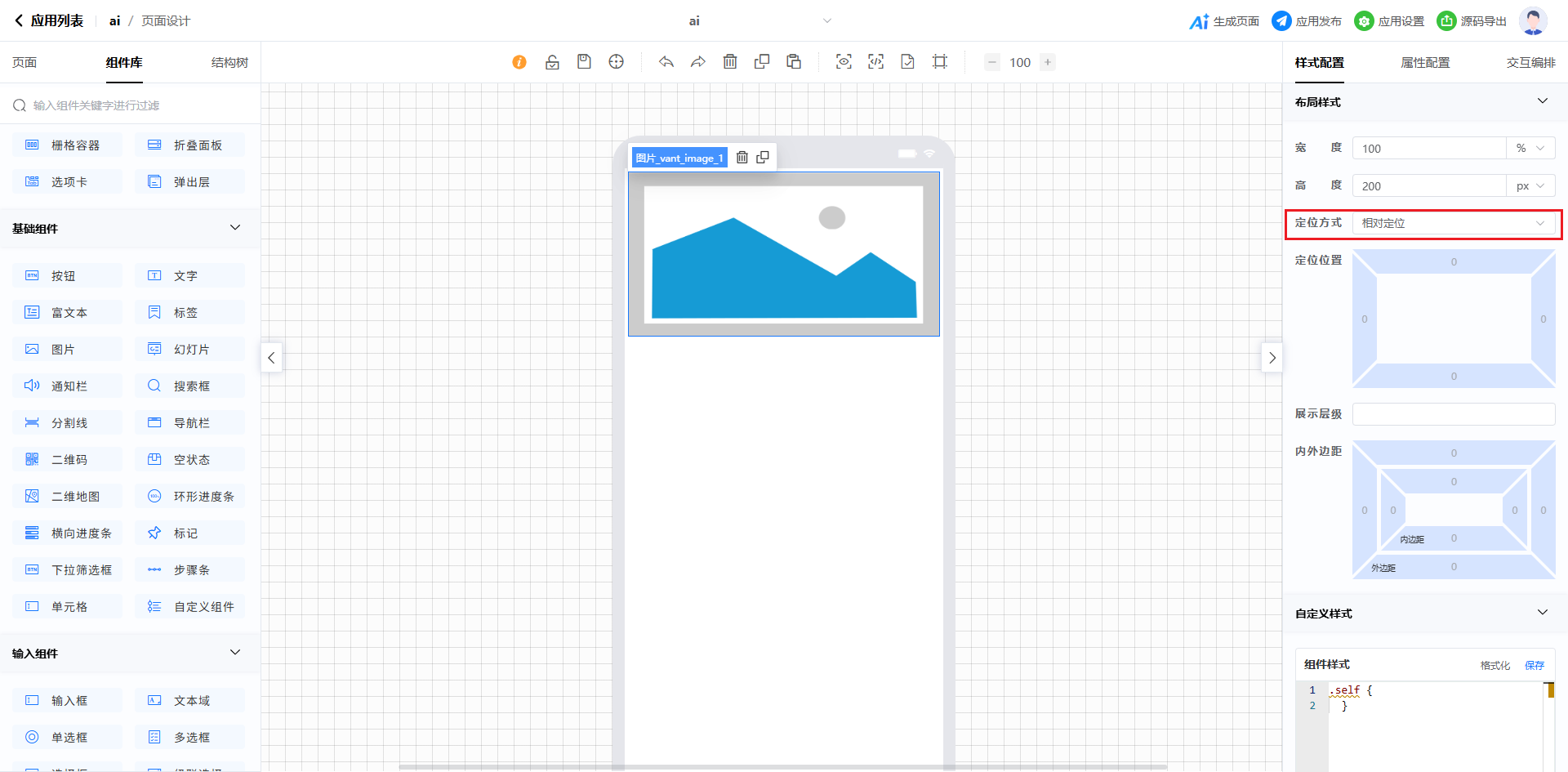This screenshot has width=1568, height=772.
Task: Collapse the 布局样式 section
Action: click(1542, 101)
